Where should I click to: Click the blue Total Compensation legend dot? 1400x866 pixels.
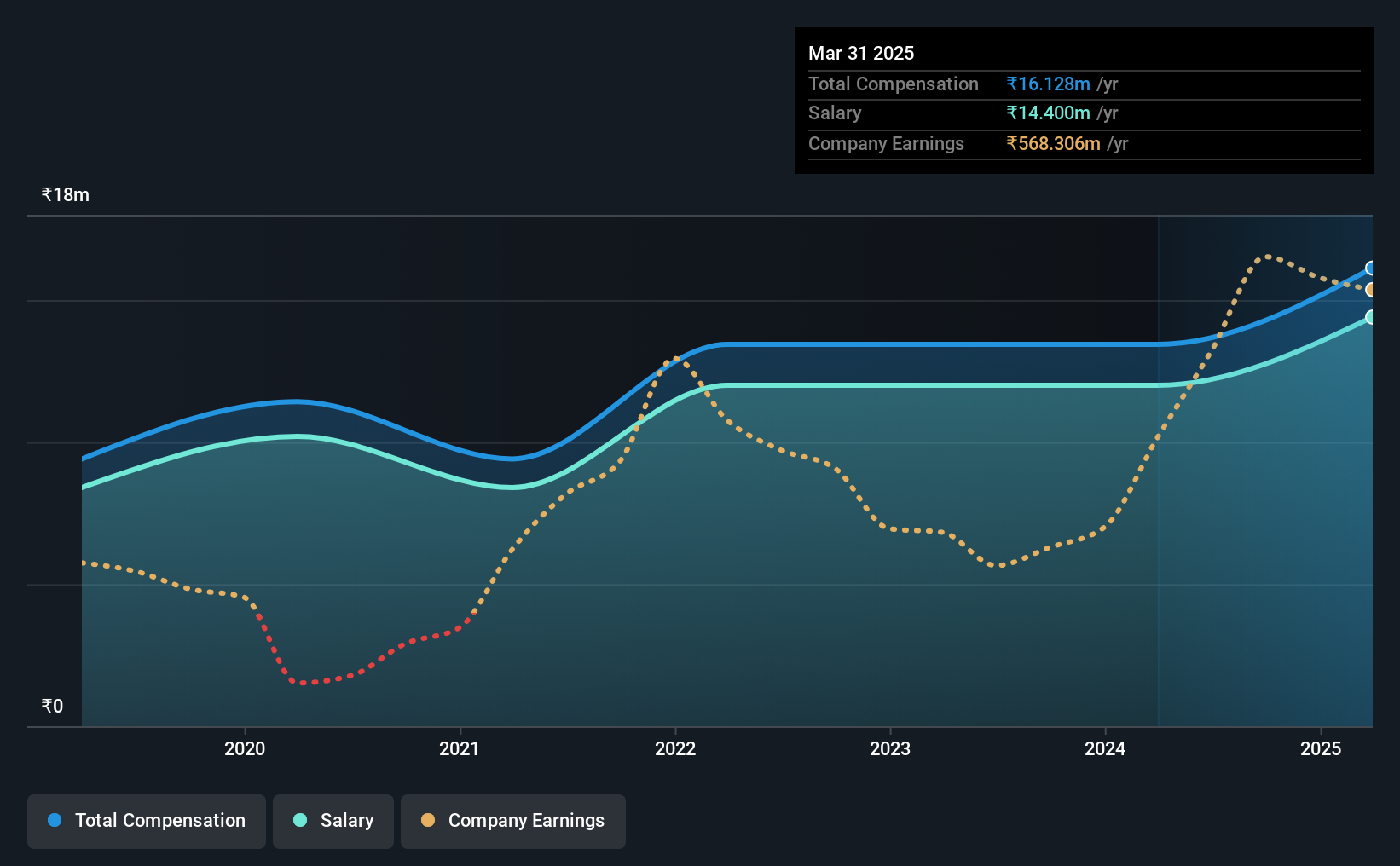(55, 820)
